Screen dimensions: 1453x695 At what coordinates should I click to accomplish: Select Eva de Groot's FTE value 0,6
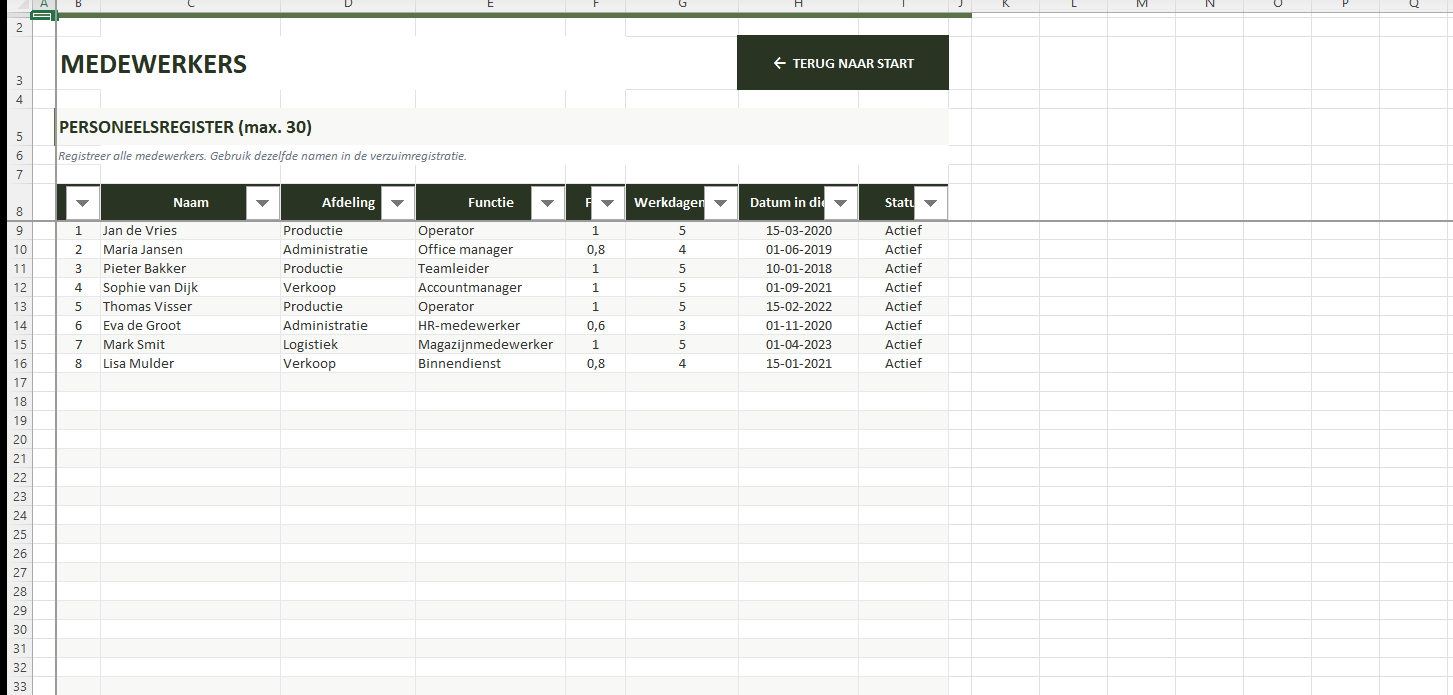point(595,326)
